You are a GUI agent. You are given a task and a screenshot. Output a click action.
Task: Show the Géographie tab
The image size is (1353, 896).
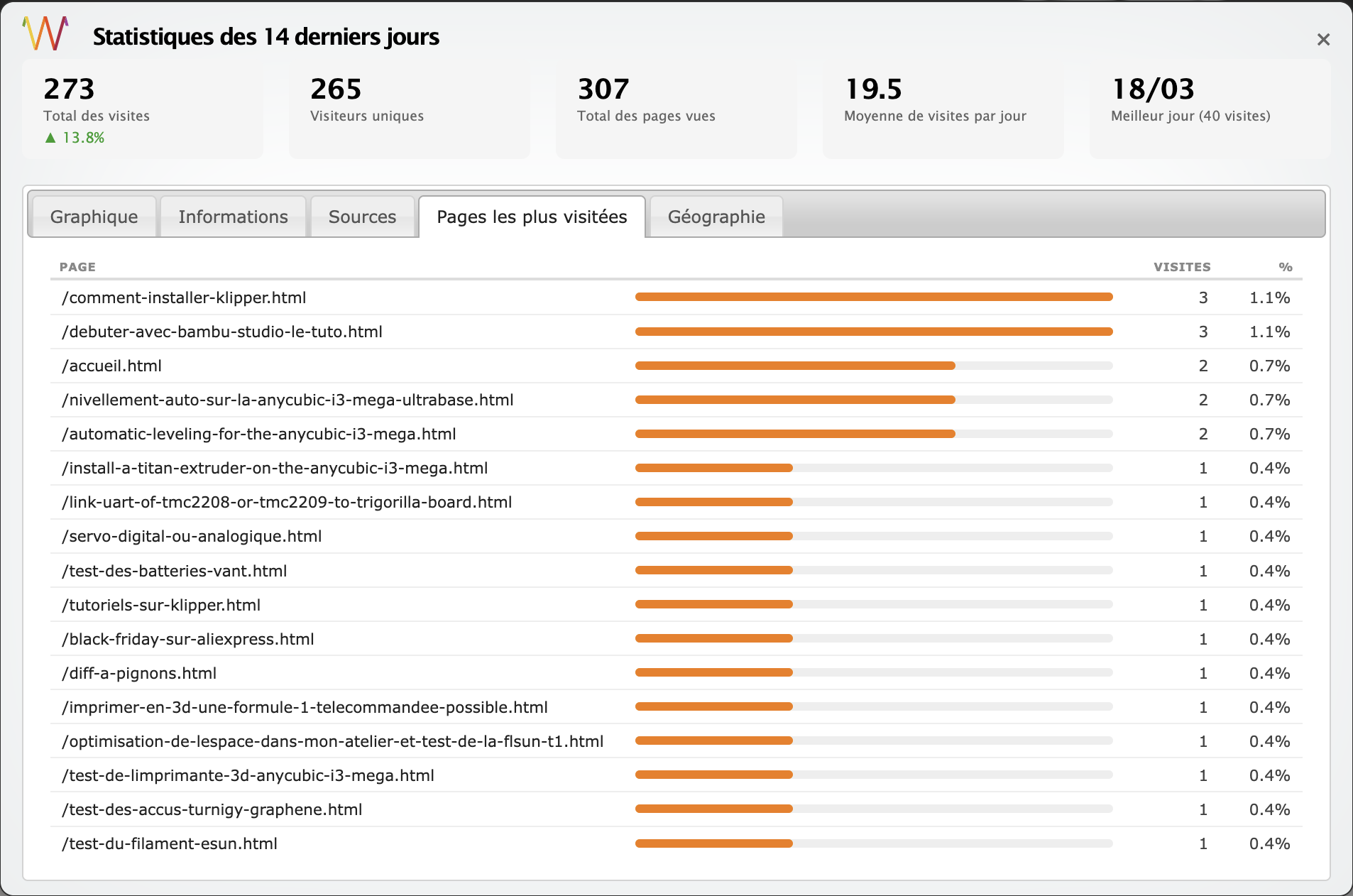(x=716, y=217)
